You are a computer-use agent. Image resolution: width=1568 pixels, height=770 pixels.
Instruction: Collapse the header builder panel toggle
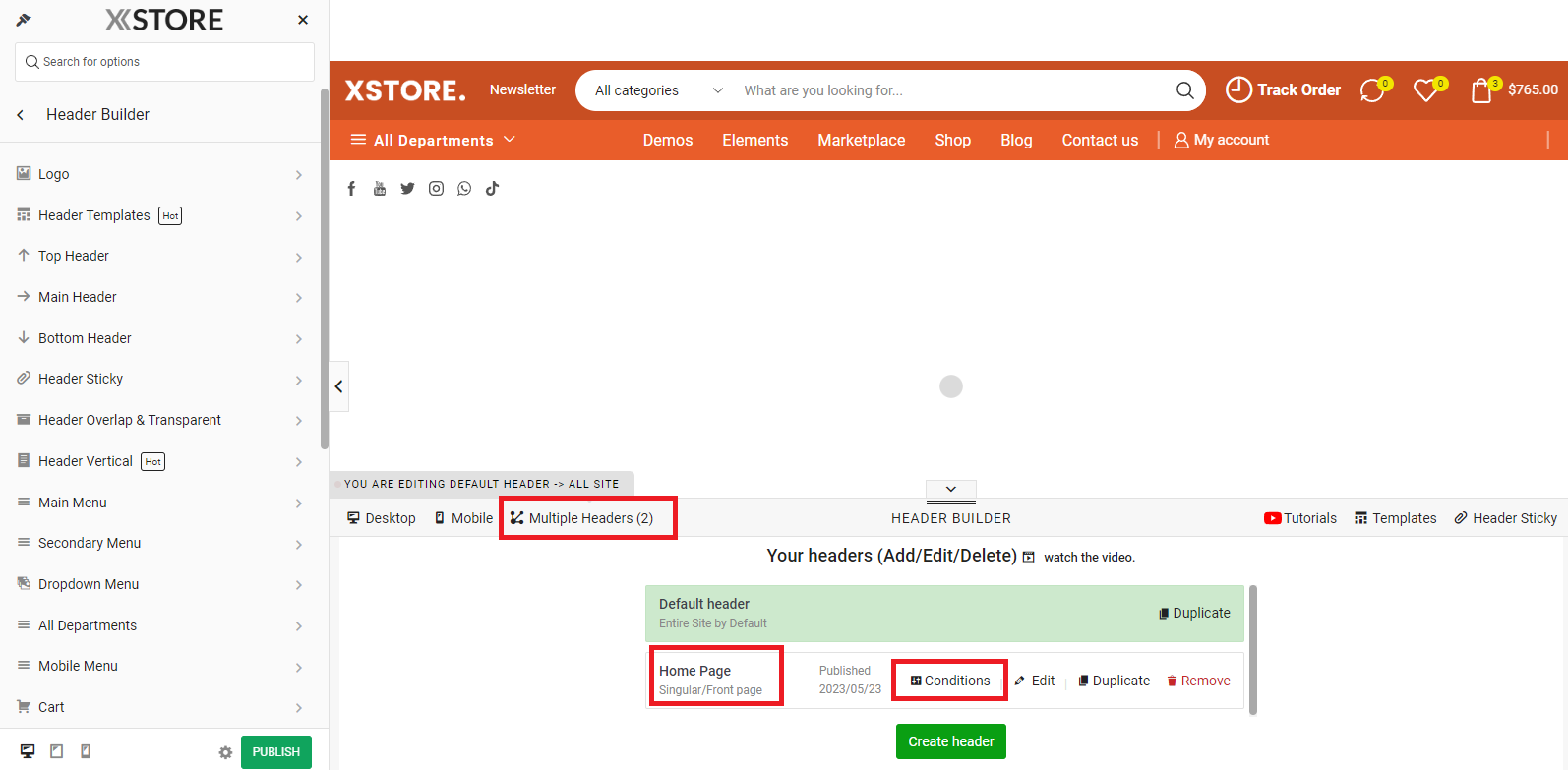pos(951,490)
